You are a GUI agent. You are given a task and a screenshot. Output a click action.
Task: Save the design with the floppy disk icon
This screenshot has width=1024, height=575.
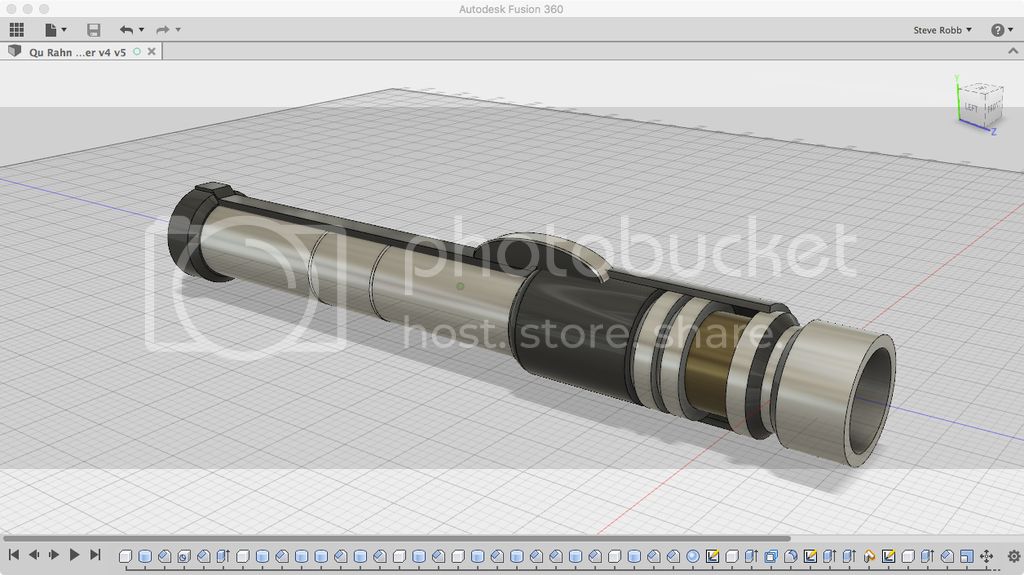tap(93, 29)
